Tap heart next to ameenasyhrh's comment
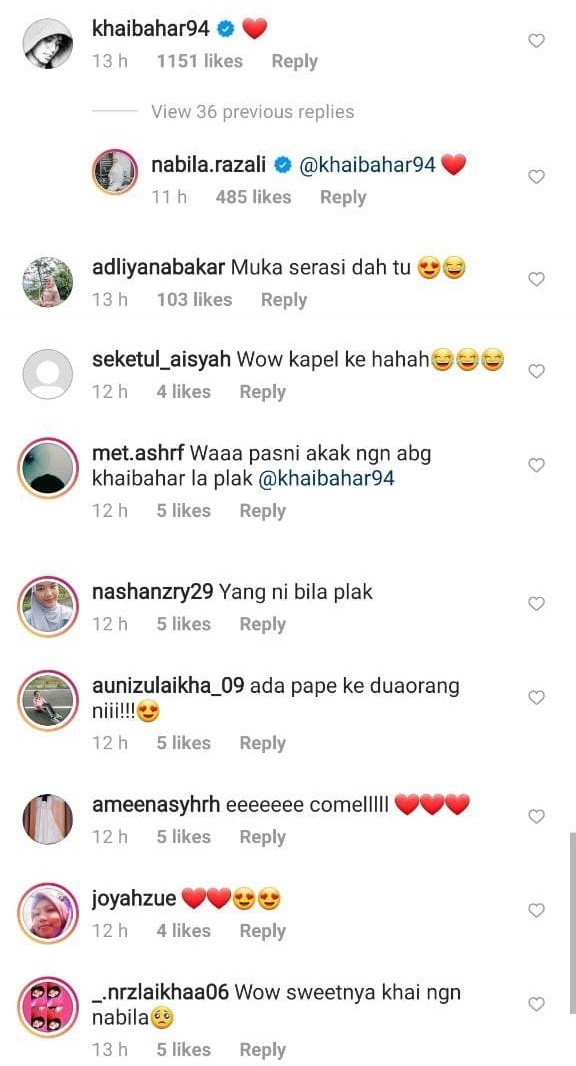576x1066 pixels. [537, 816]
